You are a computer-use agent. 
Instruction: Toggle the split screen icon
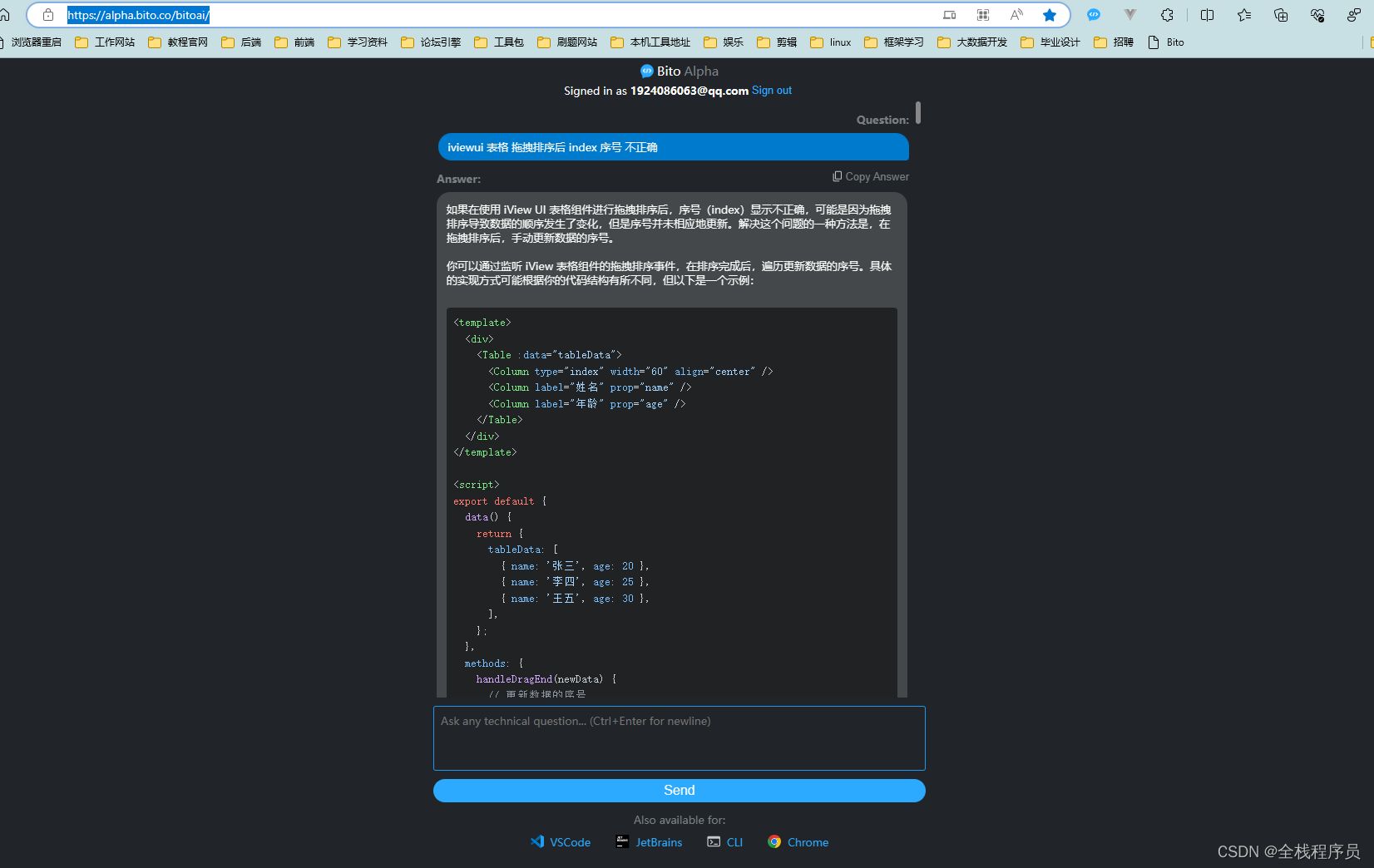(1208, 15)
